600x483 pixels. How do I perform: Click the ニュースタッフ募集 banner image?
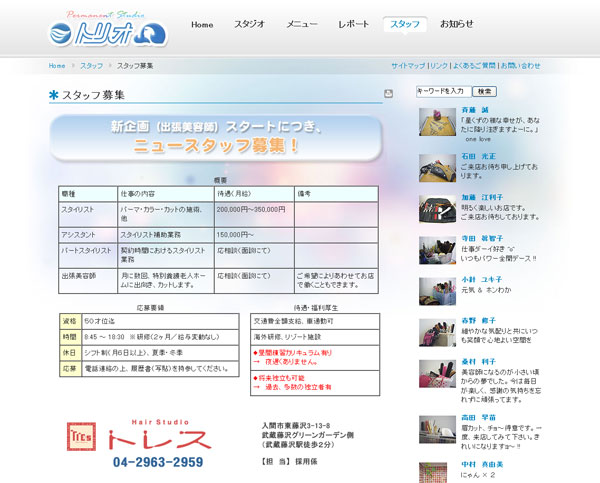pos(217,138)
